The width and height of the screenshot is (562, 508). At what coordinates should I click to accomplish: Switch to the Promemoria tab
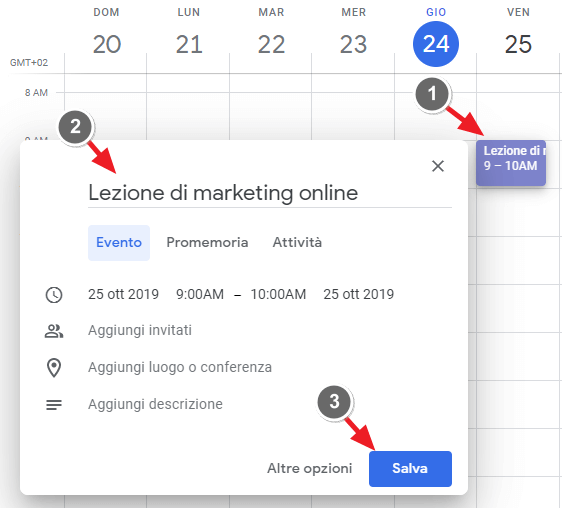click(207, 243)
